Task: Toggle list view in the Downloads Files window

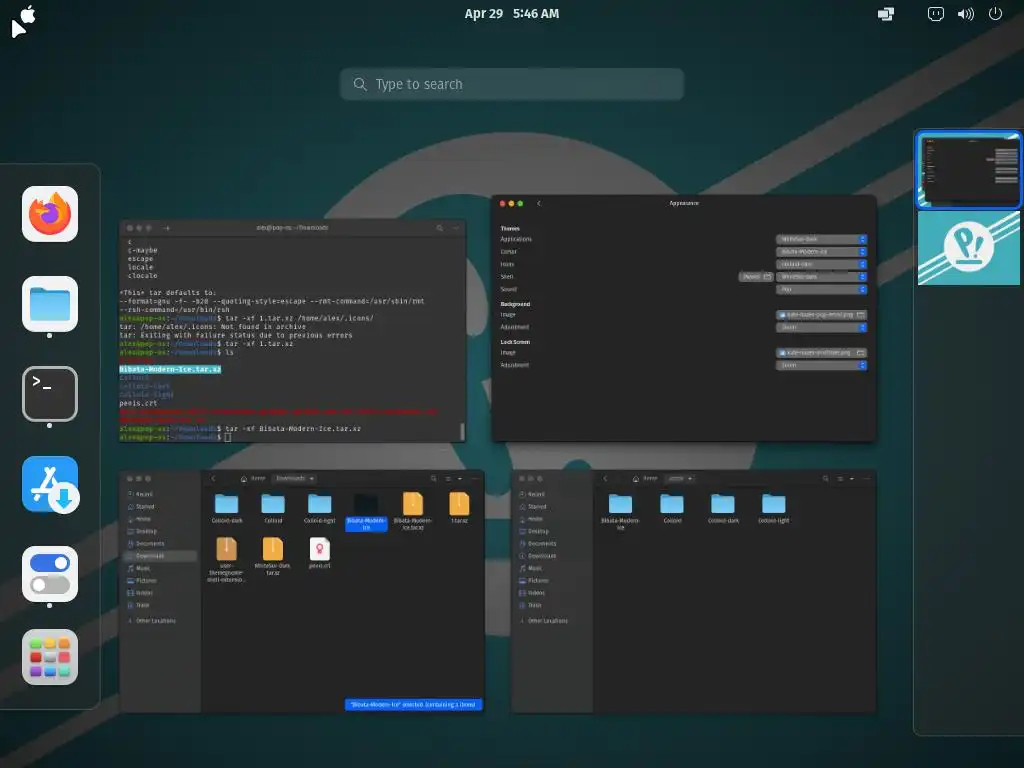Action: click(448, 479)
